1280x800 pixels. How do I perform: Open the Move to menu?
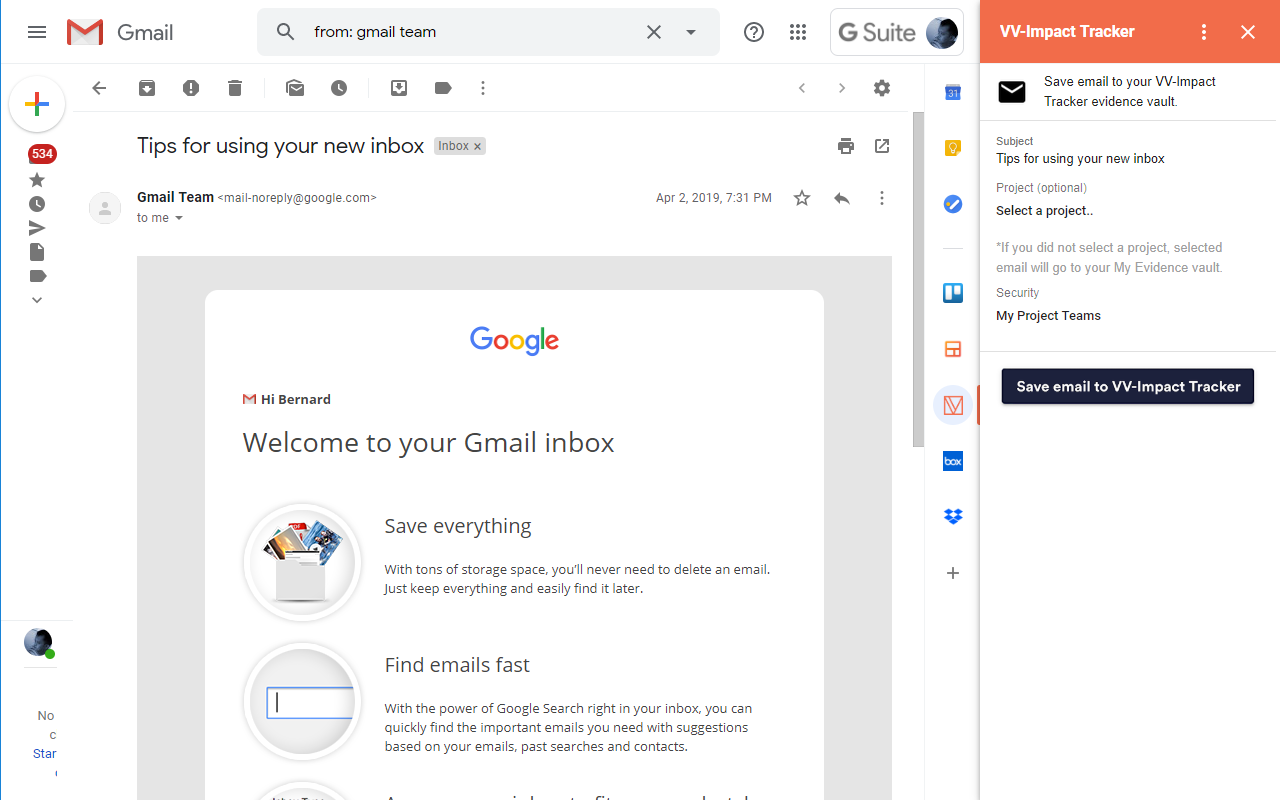tap(399, 88)
